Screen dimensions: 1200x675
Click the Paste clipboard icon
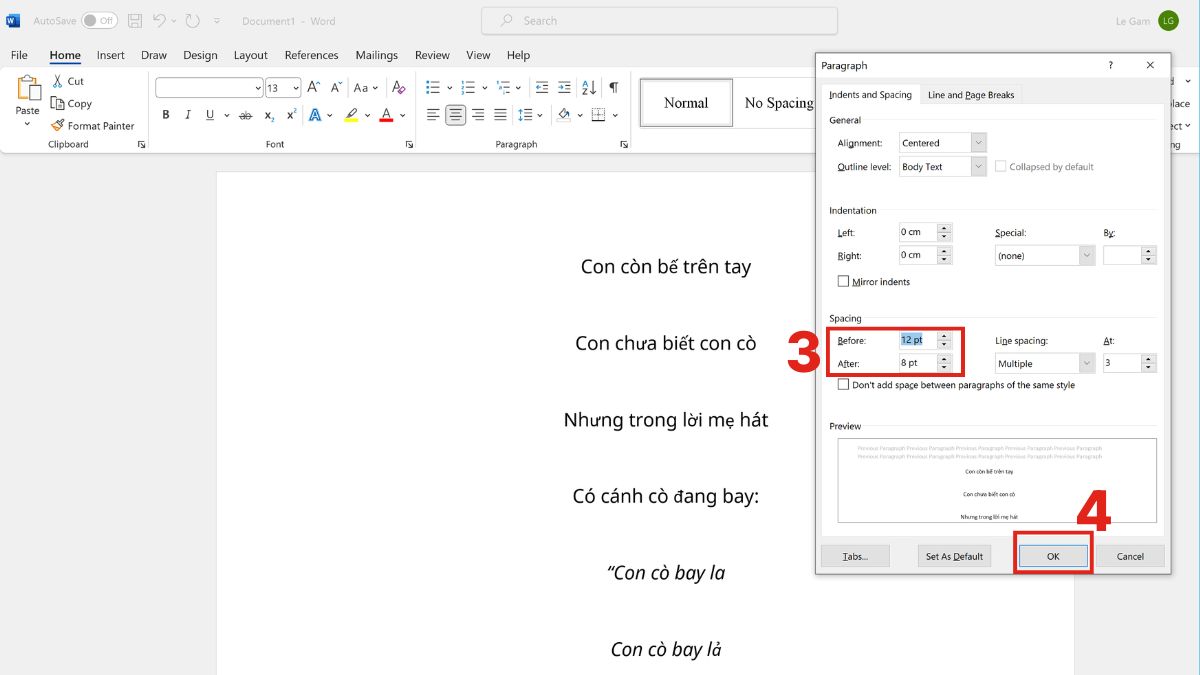pos(27,89)
